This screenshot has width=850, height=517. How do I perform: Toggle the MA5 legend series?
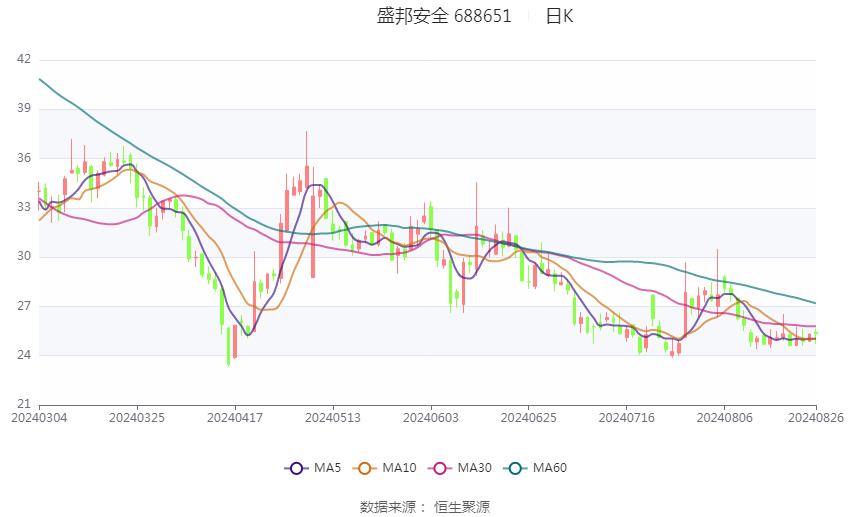click(x=313, y=468)
